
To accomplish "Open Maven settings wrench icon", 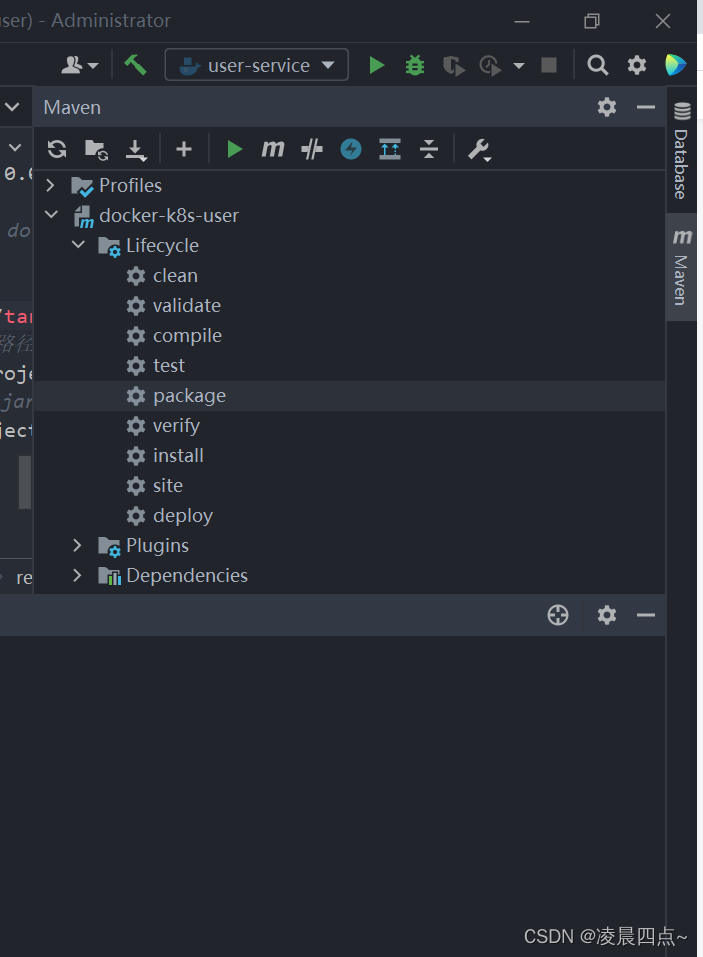I will (480, 150).
